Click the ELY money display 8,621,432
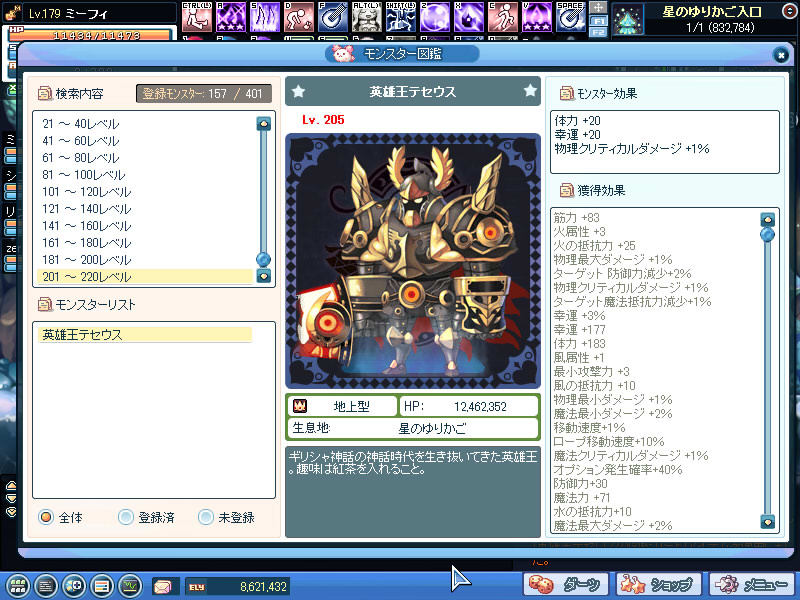The height and width of the screenshot is (600, 800). 237,587
